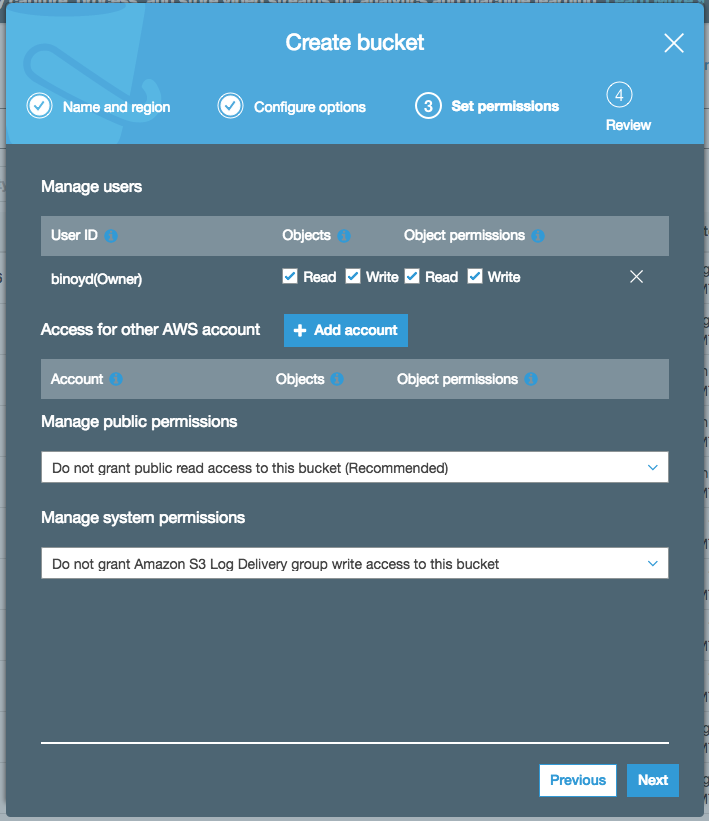Uncheck Object permissions Read for binoyd

coord(412,276)
